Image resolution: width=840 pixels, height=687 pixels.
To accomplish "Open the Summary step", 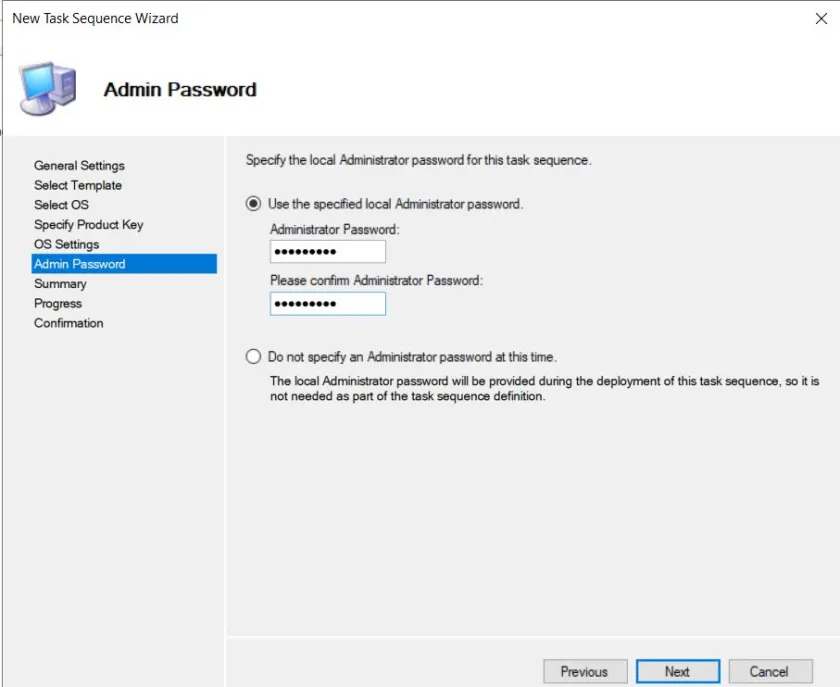I will tap(60, 284).
